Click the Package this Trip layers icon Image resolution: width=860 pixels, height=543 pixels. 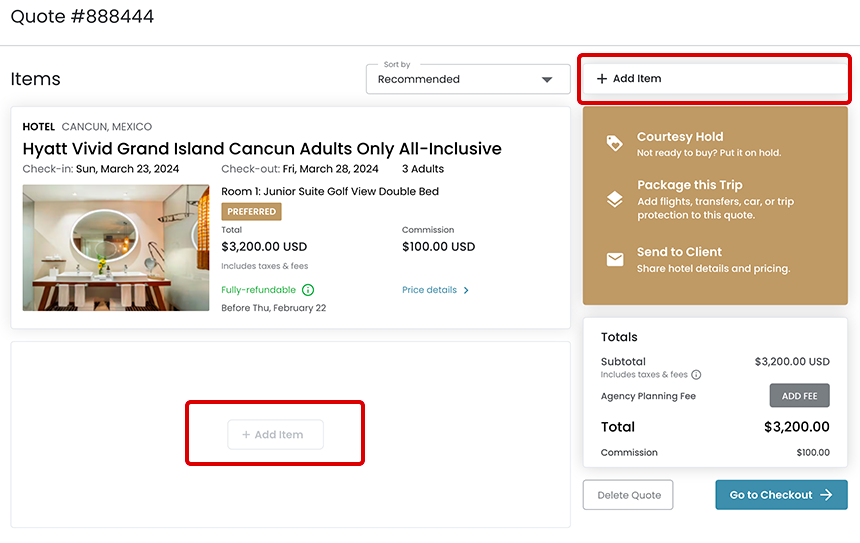(614, 199)
